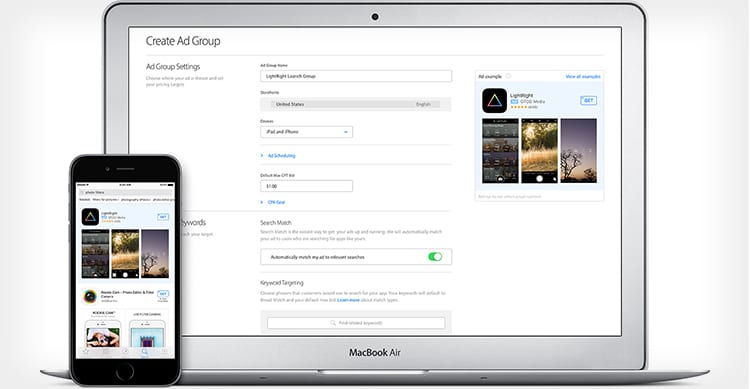Click the star rating in the laptop ad example
Image resolution: width=750 pixels, height=389 pixels.
tap(518, 107)
